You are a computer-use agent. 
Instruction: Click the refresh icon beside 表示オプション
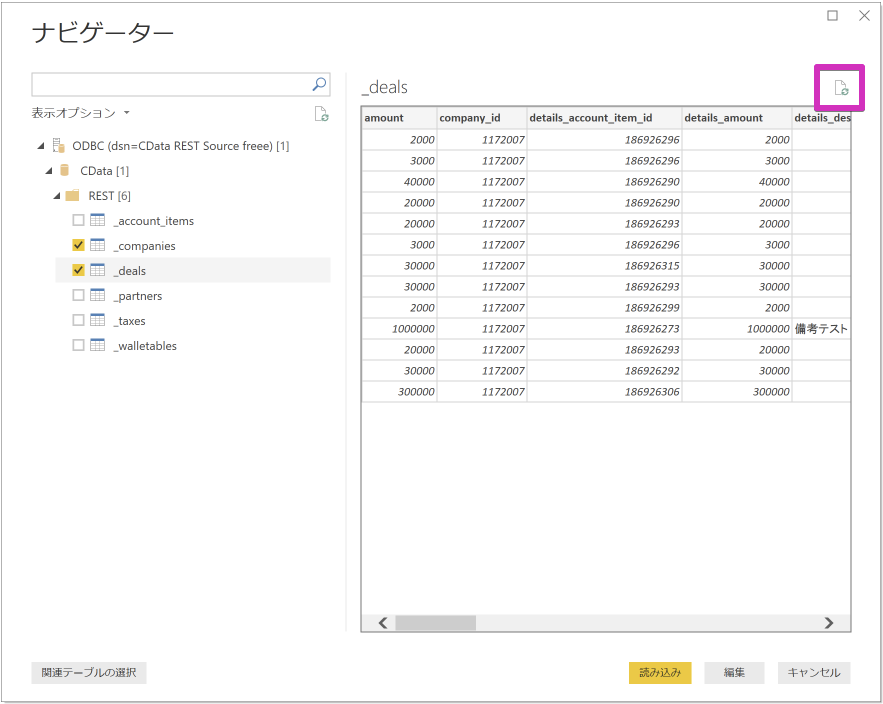point(321,113)
